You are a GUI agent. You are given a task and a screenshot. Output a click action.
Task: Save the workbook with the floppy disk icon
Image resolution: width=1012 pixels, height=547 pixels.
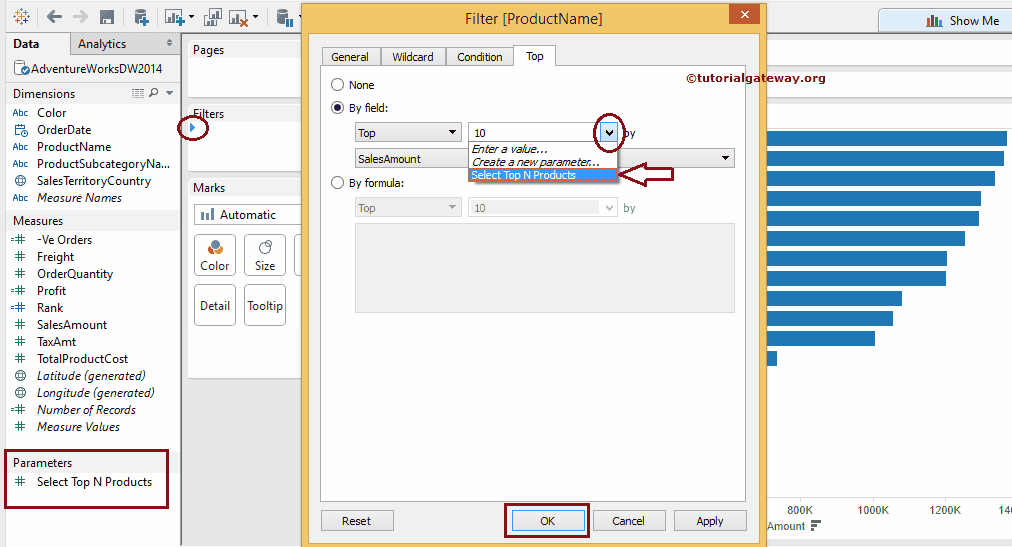[x=107, y=17]
